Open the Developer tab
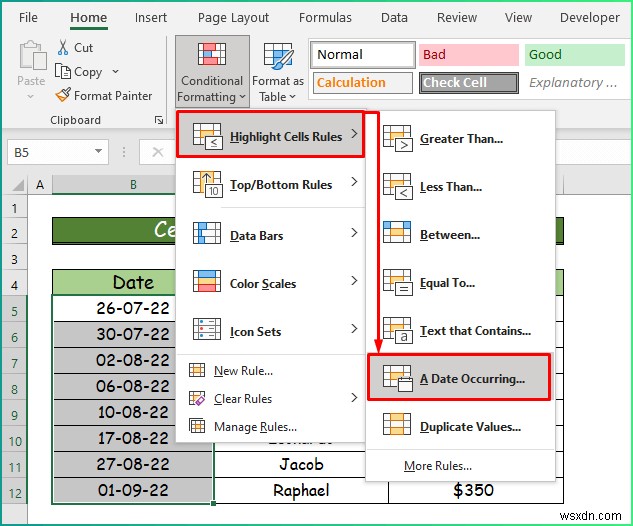Screen dimensions: 633x526 (590, 18)
